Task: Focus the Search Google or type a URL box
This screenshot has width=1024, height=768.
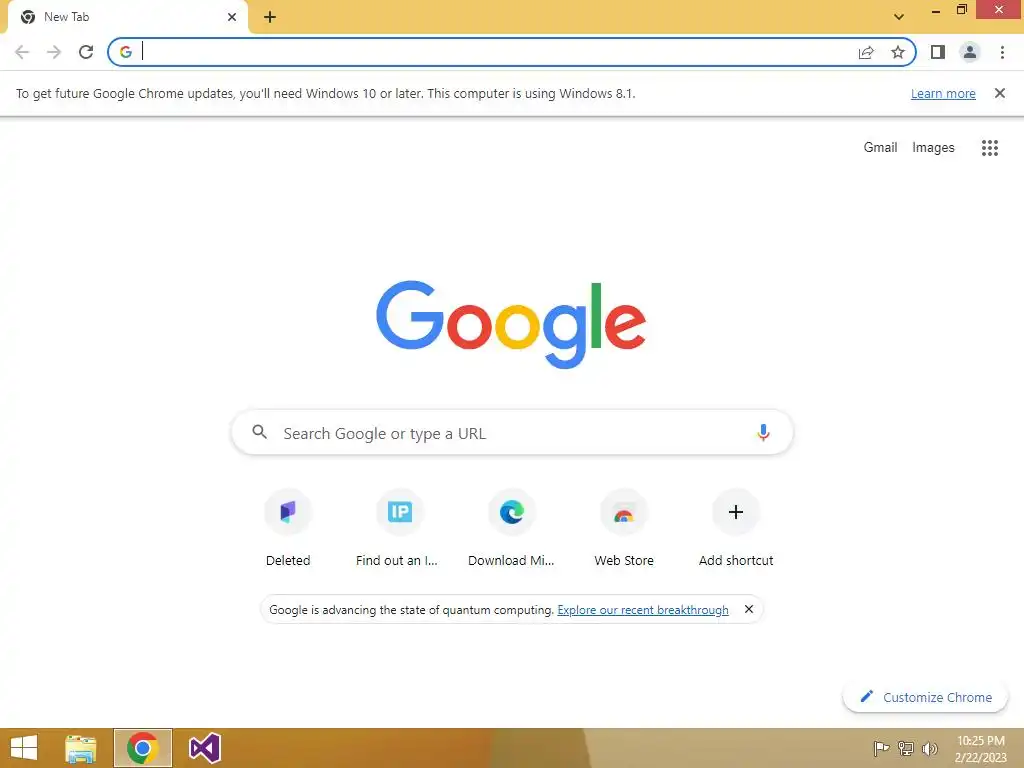Action: [512, 432]
